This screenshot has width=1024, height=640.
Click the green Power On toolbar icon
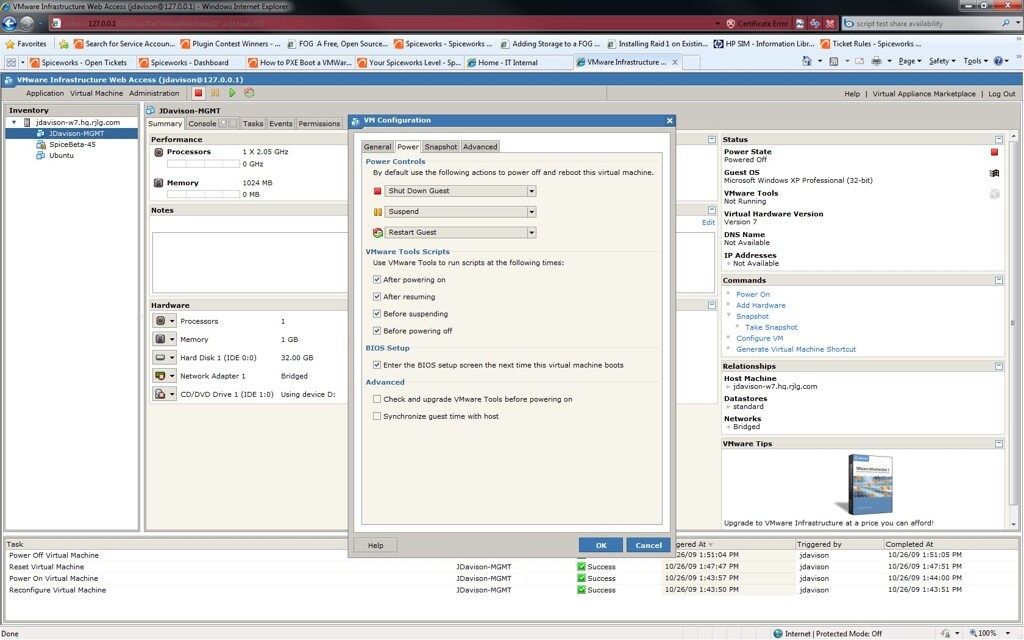click(232, 92)
